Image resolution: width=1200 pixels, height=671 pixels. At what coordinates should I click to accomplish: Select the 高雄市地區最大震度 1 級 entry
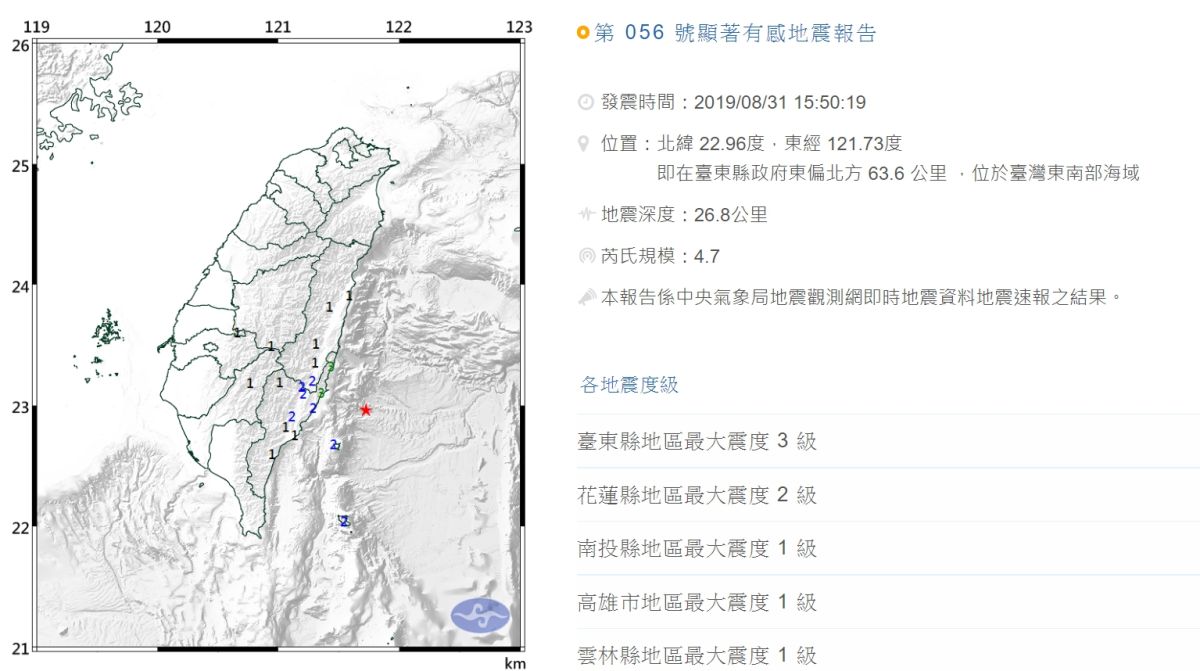(694, 602)
